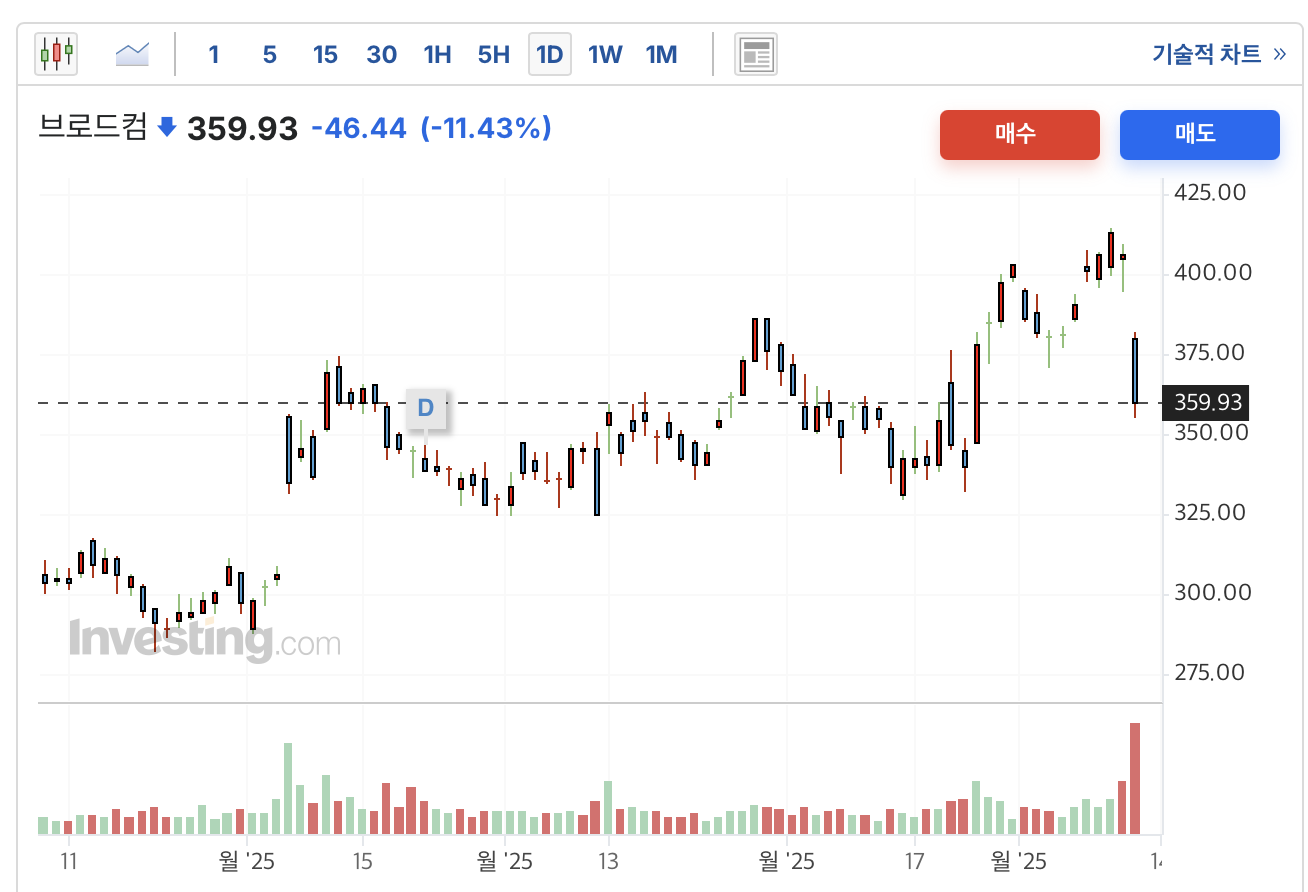
Task: Click the 359.93 current price label on axis
Action: (x=1208, y=403)
